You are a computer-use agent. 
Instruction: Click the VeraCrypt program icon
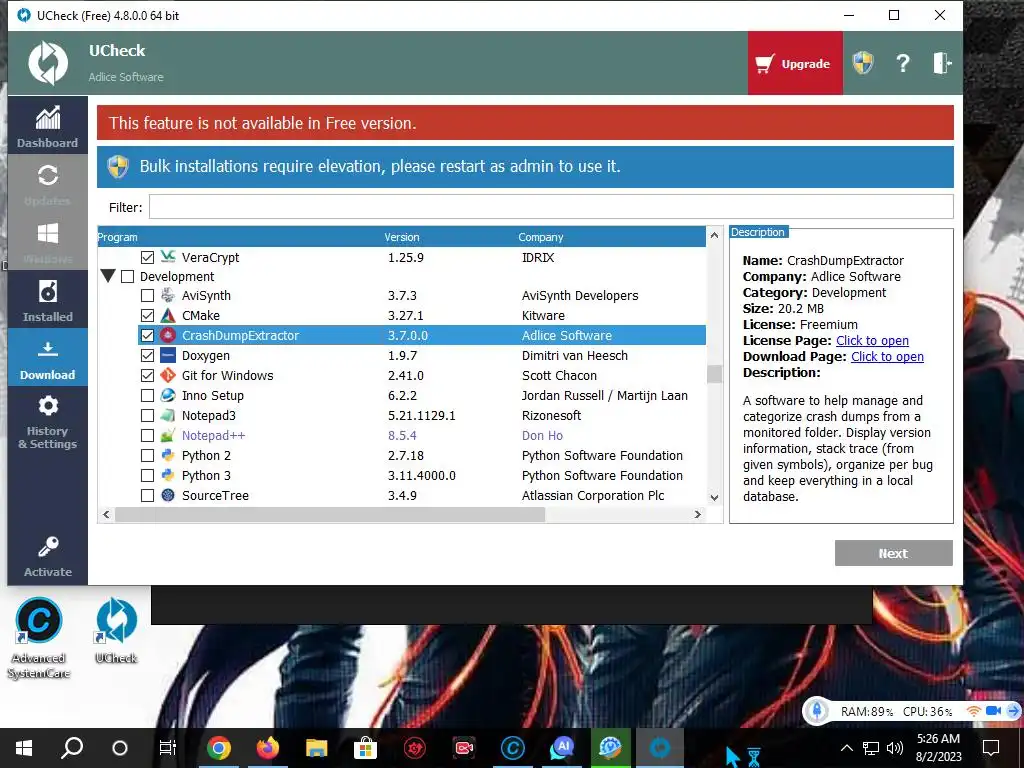(x=168, y=257)
